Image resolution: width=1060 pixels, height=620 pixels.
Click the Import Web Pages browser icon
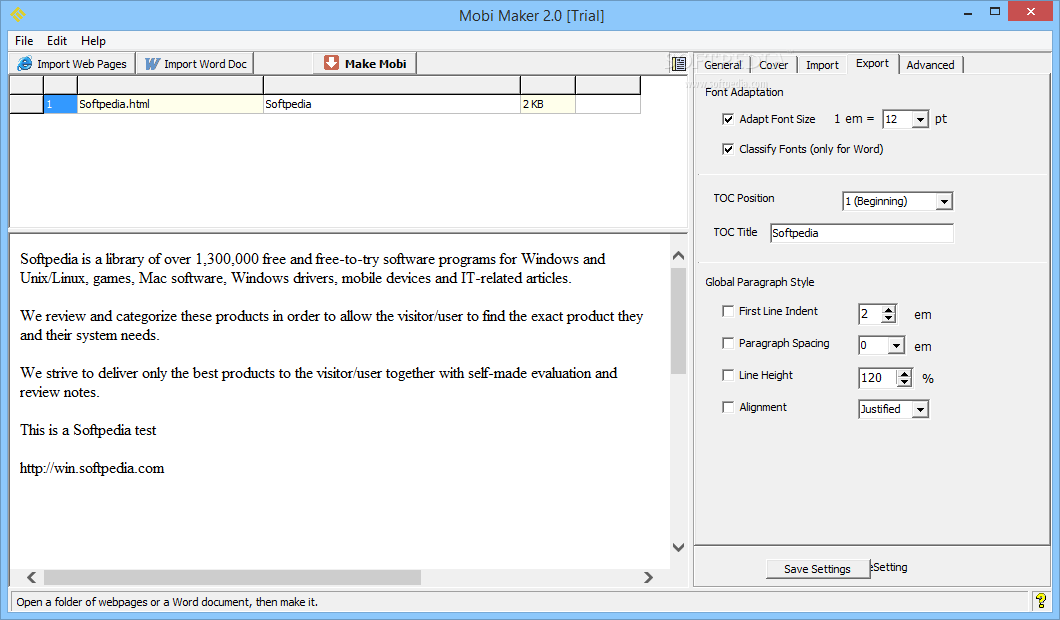pos(24,64)
